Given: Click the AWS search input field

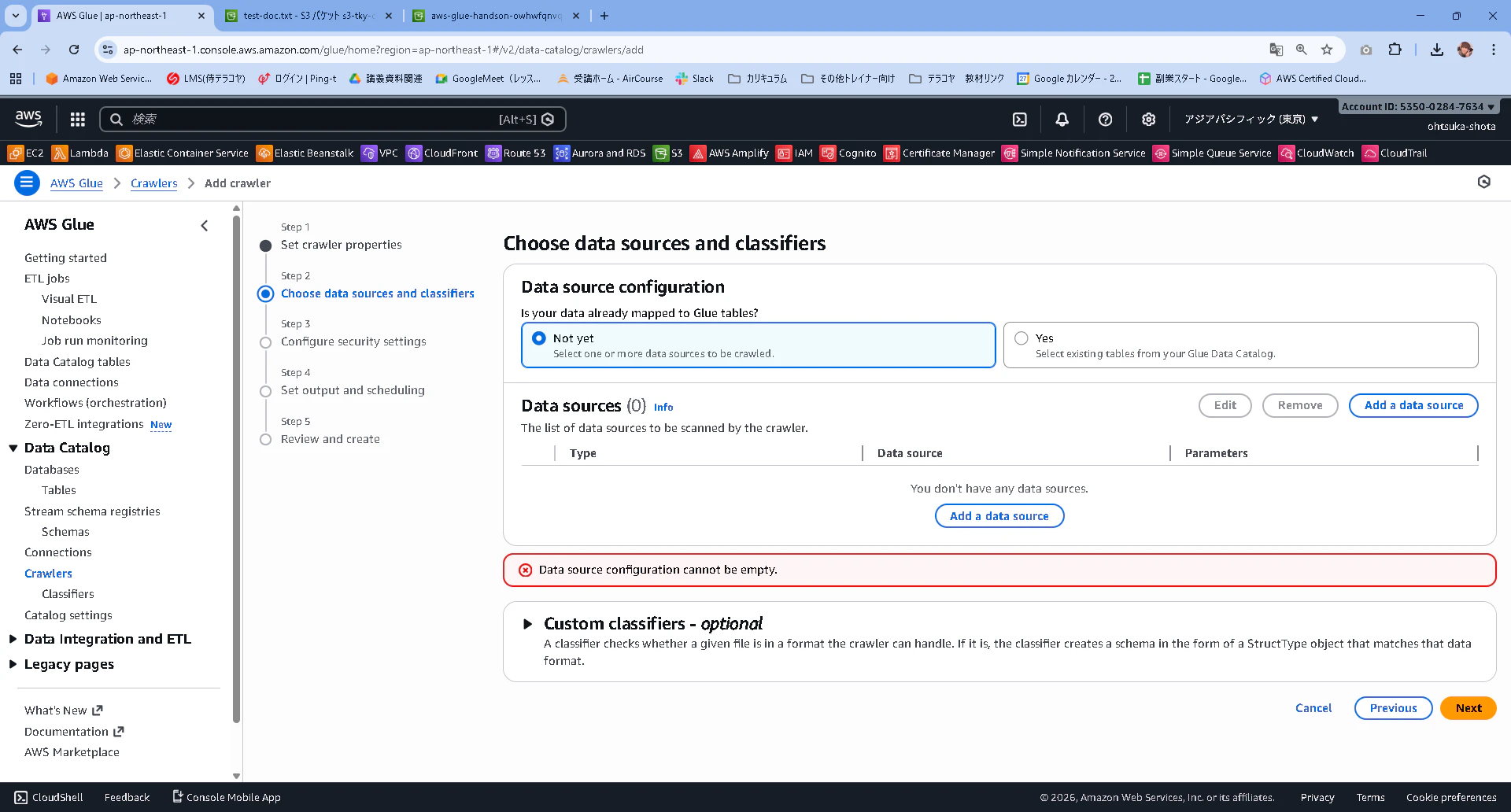Looking at the screenshot, I should click(x=332, y=120).
